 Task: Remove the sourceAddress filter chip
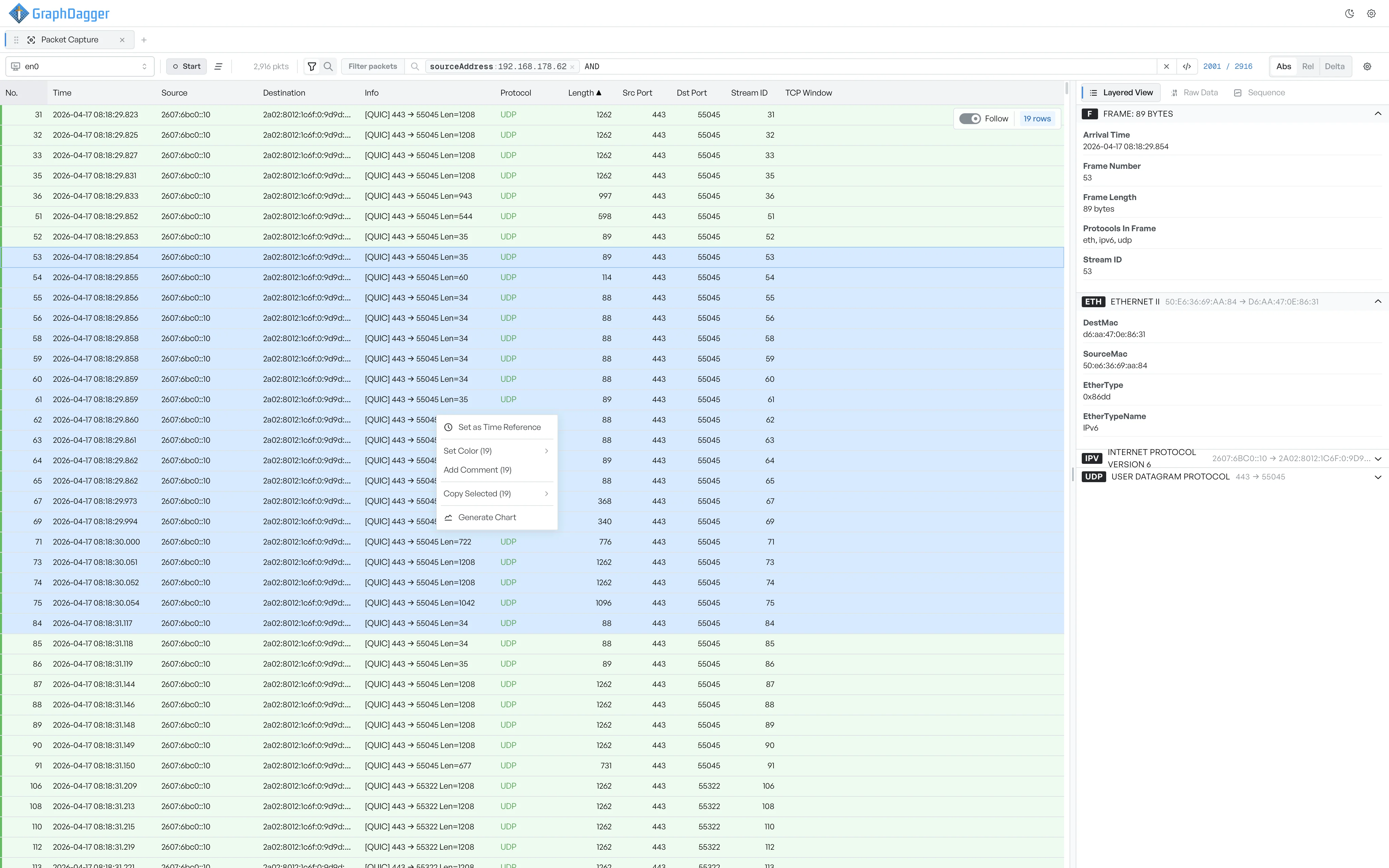click(x=572, y=66)
